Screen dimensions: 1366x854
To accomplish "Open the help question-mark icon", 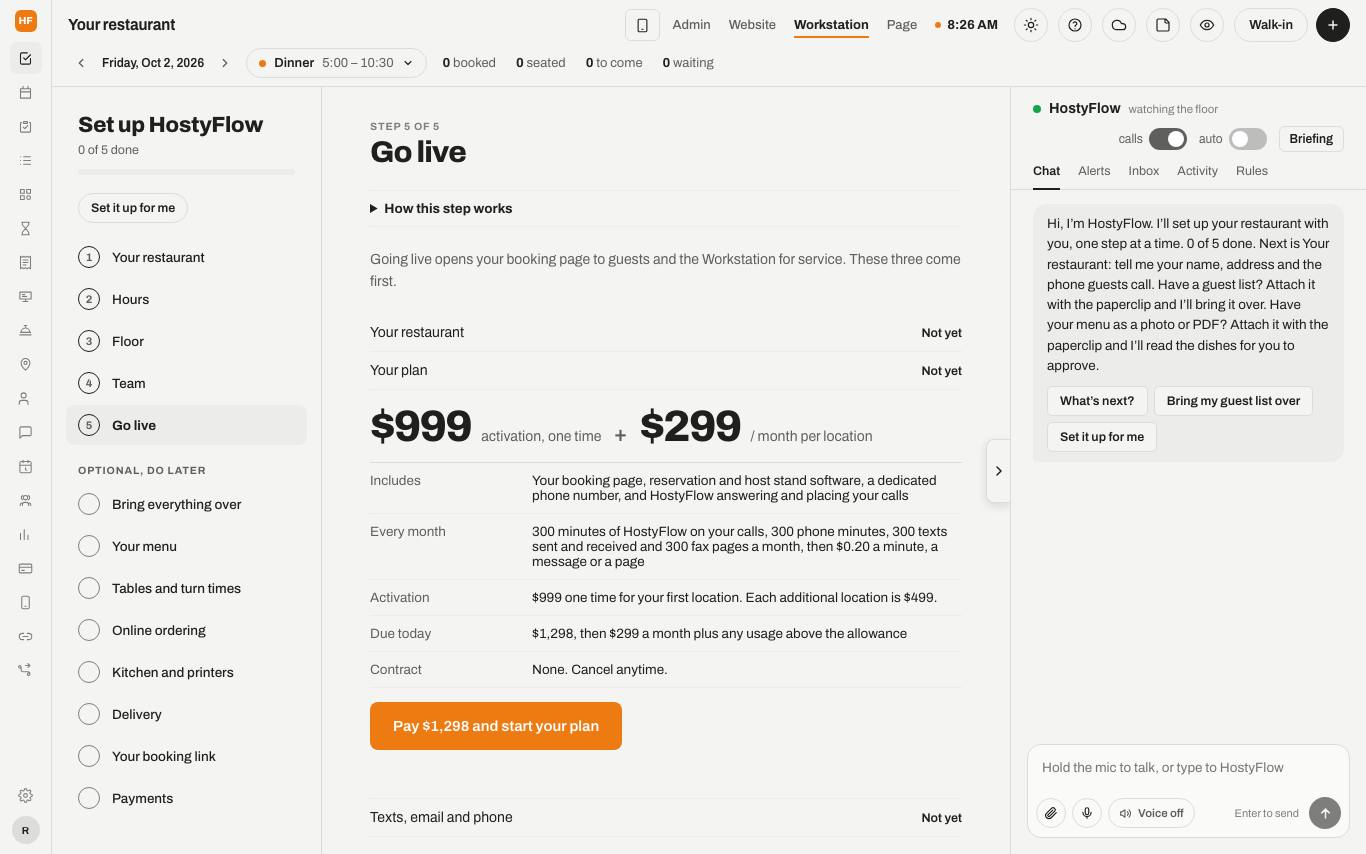I will [1075, 25].
